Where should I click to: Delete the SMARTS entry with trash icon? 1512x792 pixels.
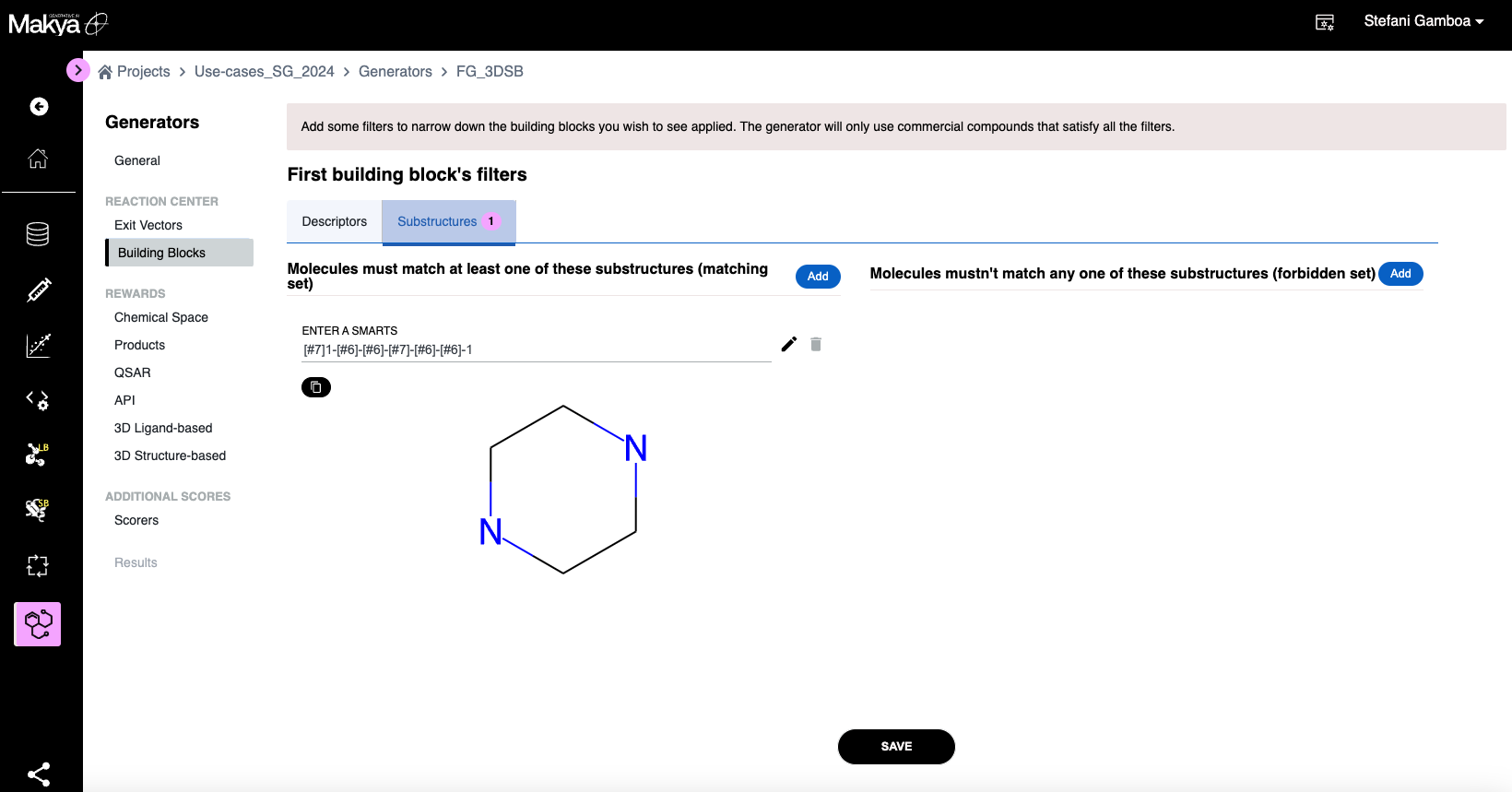pyautogui.click(x=816, y=344)
